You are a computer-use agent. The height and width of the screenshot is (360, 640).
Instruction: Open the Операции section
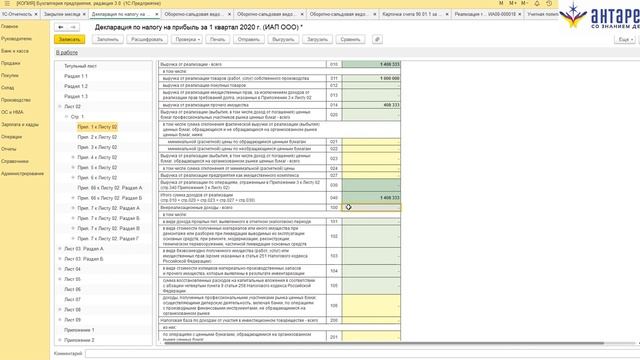(x=11, y=137)
